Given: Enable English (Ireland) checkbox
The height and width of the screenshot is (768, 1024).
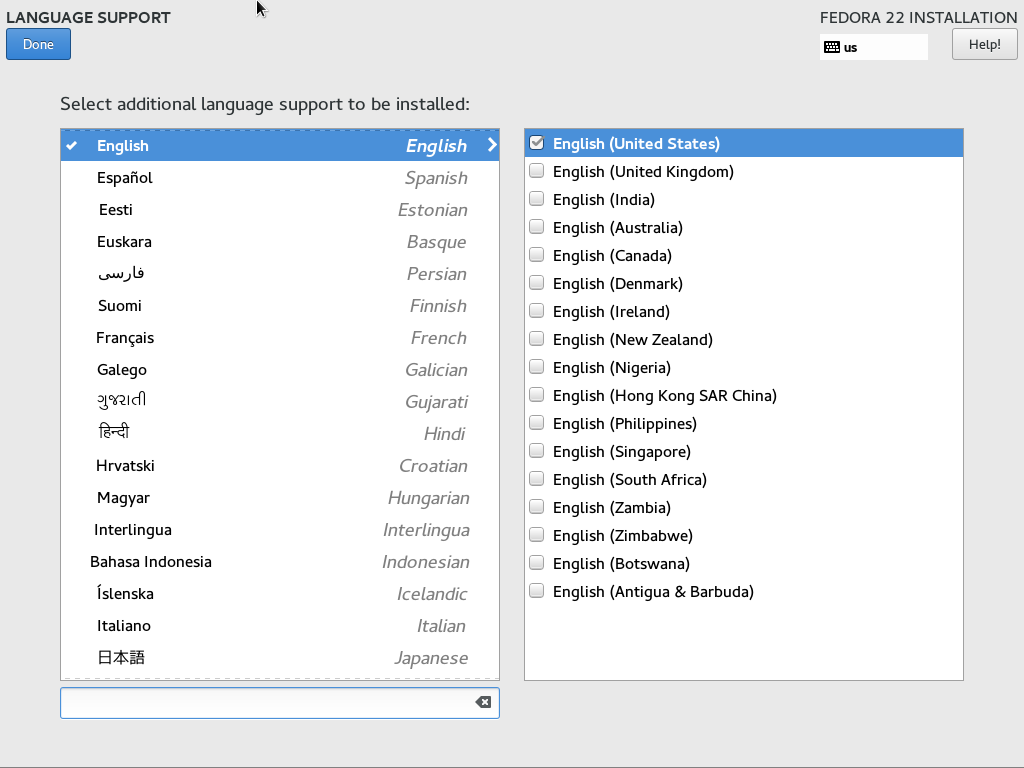Looking at the screenshot, I should tap(537, 311).
